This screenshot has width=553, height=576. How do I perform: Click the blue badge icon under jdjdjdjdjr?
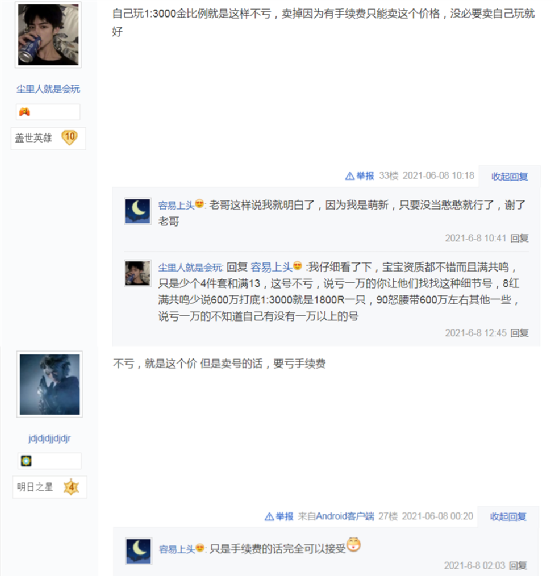(26, 461)
